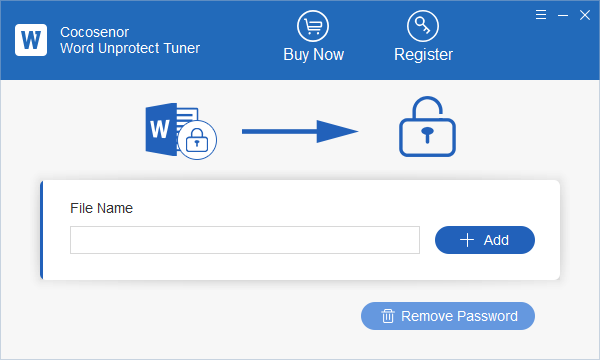Open the hamburger menu icon
This screenshot has width=600, height=360.
541,15
